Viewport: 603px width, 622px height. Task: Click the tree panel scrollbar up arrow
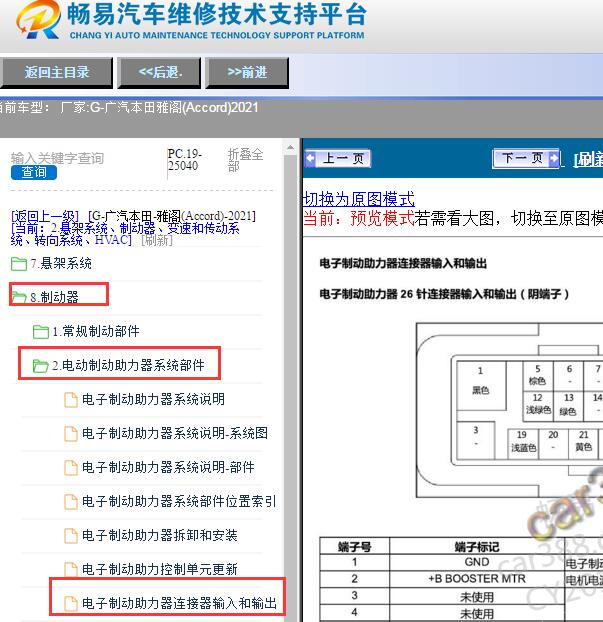[x=290, y=148]
